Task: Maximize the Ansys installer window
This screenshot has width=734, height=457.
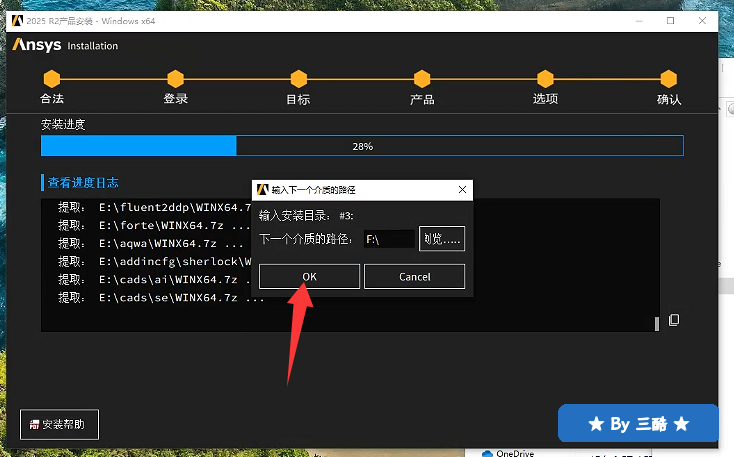Action: pos(670,21)
